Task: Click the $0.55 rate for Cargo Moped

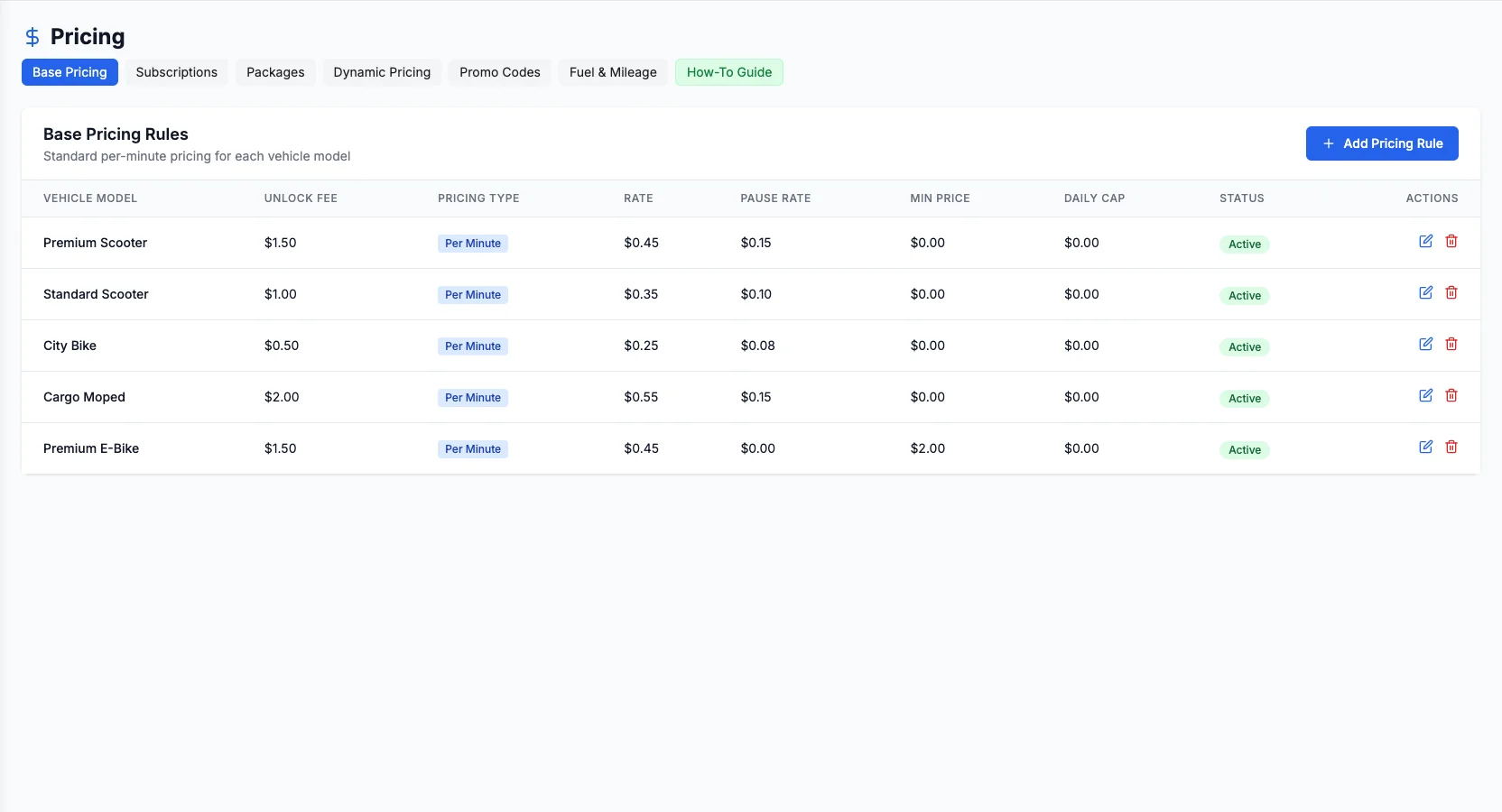Action: pyautogui.click(x=641, y=397)
